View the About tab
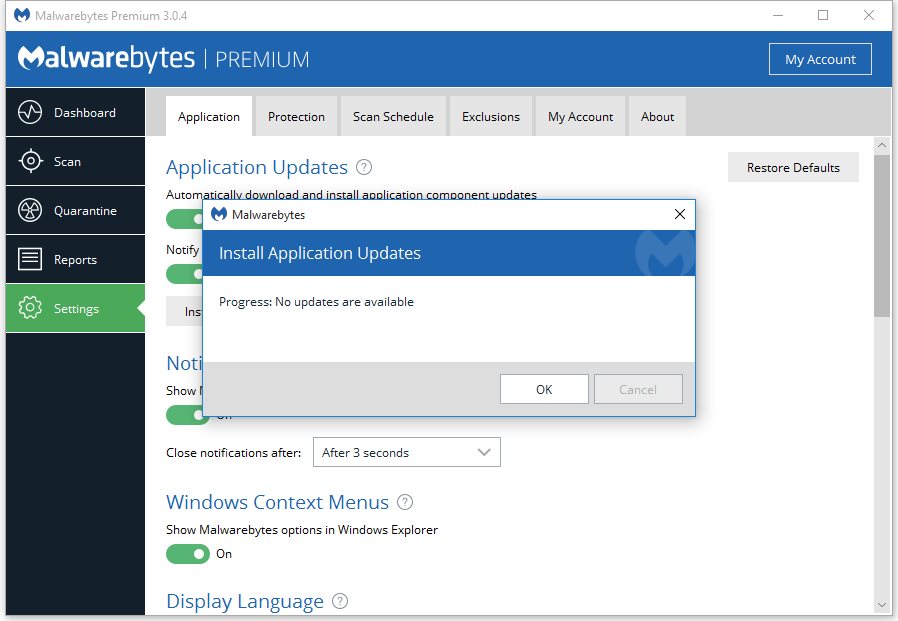The width and height of the screenshot is (898, 621). [657, 116]
